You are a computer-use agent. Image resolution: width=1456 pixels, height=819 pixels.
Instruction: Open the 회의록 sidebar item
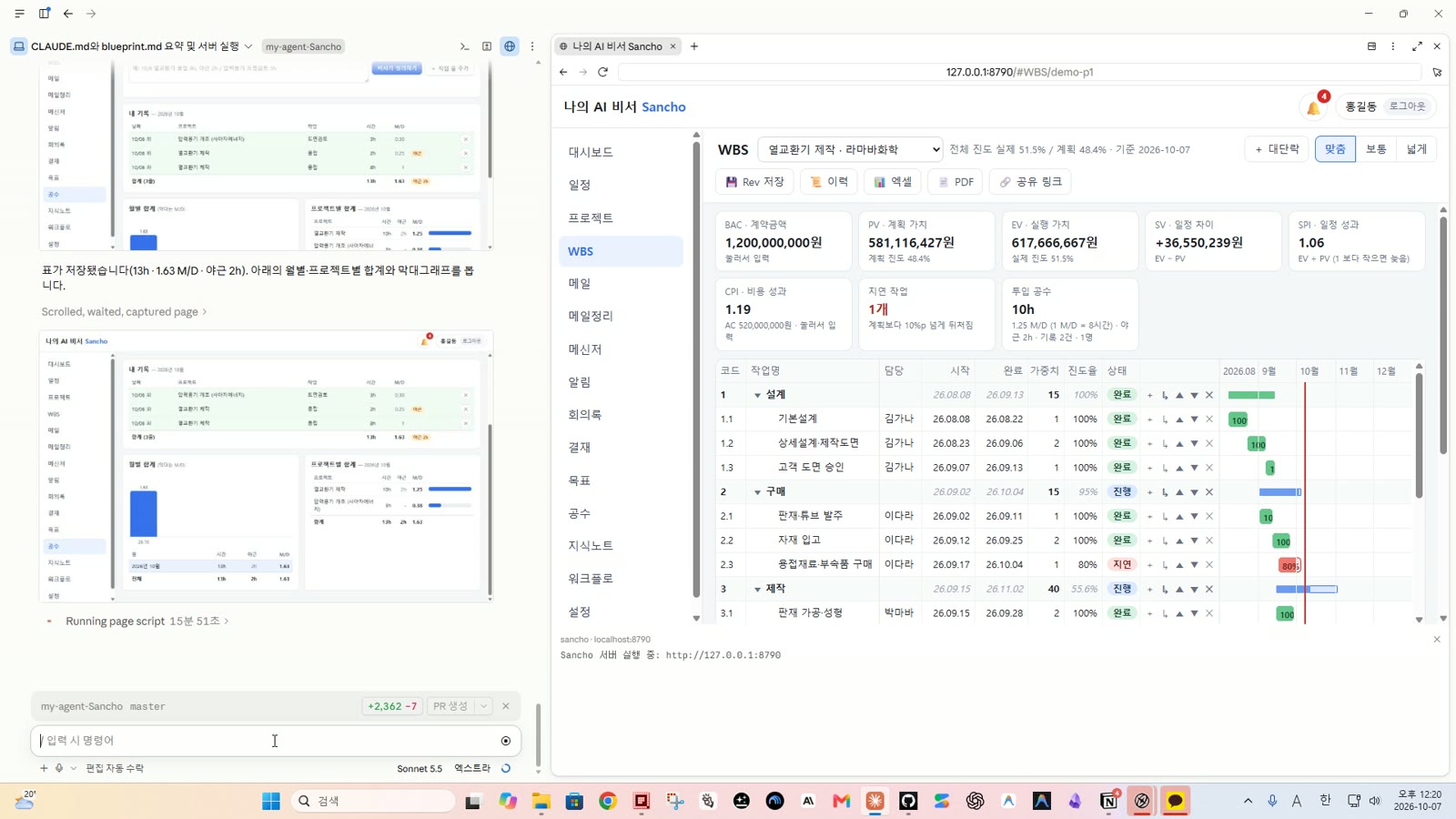tap(621, 415)
